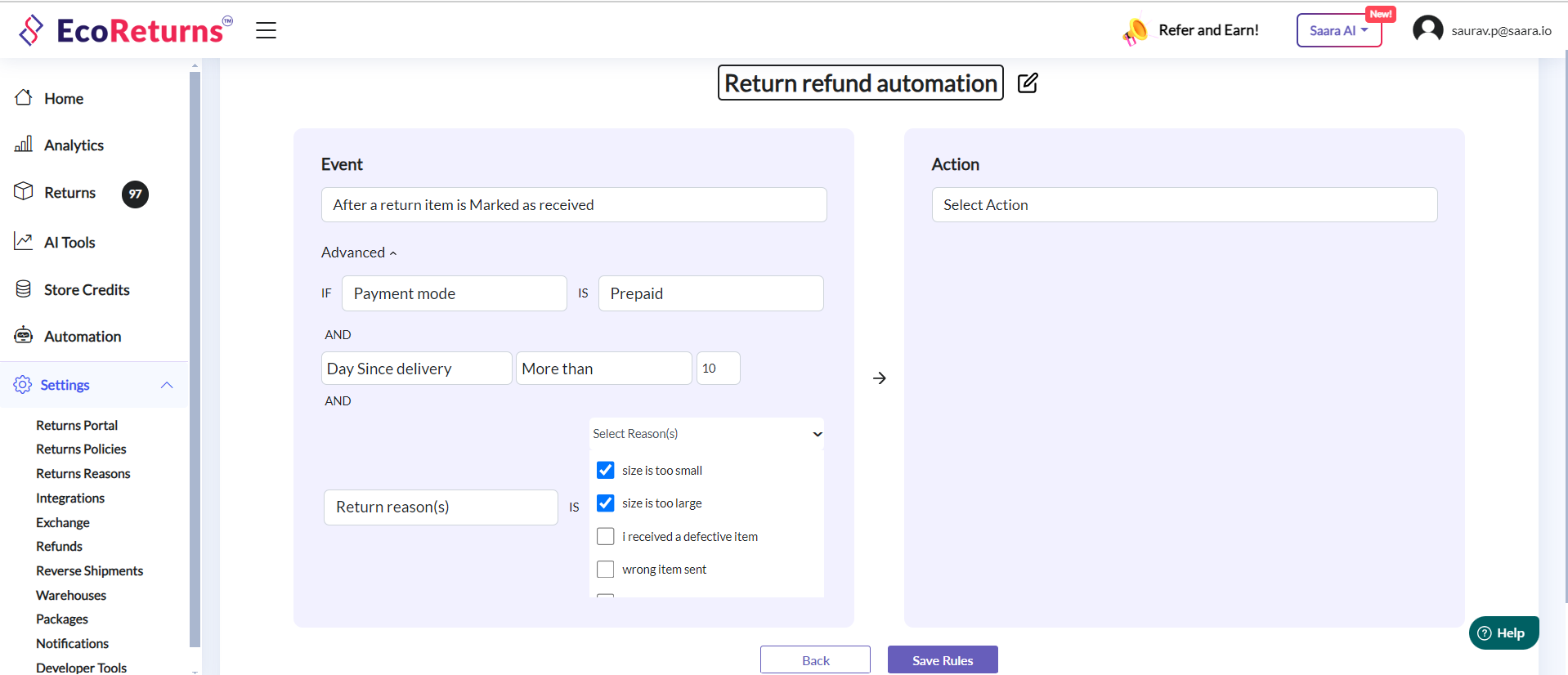The height and width of the screenshot is (675, 1568).
Task: Uncheck 'size is too large' reason
Action: click(x=605, y=503)
